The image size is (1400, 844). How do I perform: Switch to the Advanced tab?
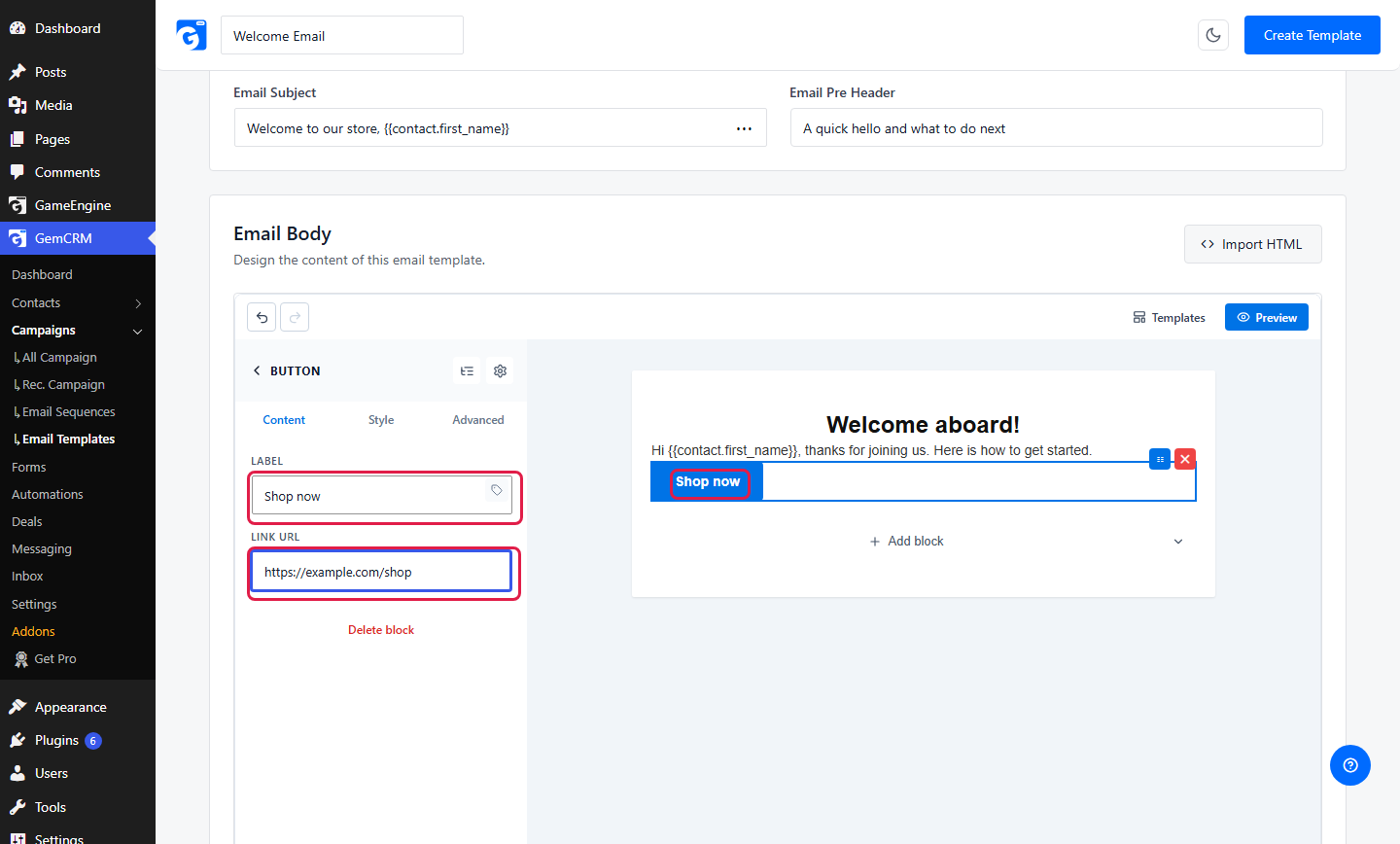tap(478, 420)
